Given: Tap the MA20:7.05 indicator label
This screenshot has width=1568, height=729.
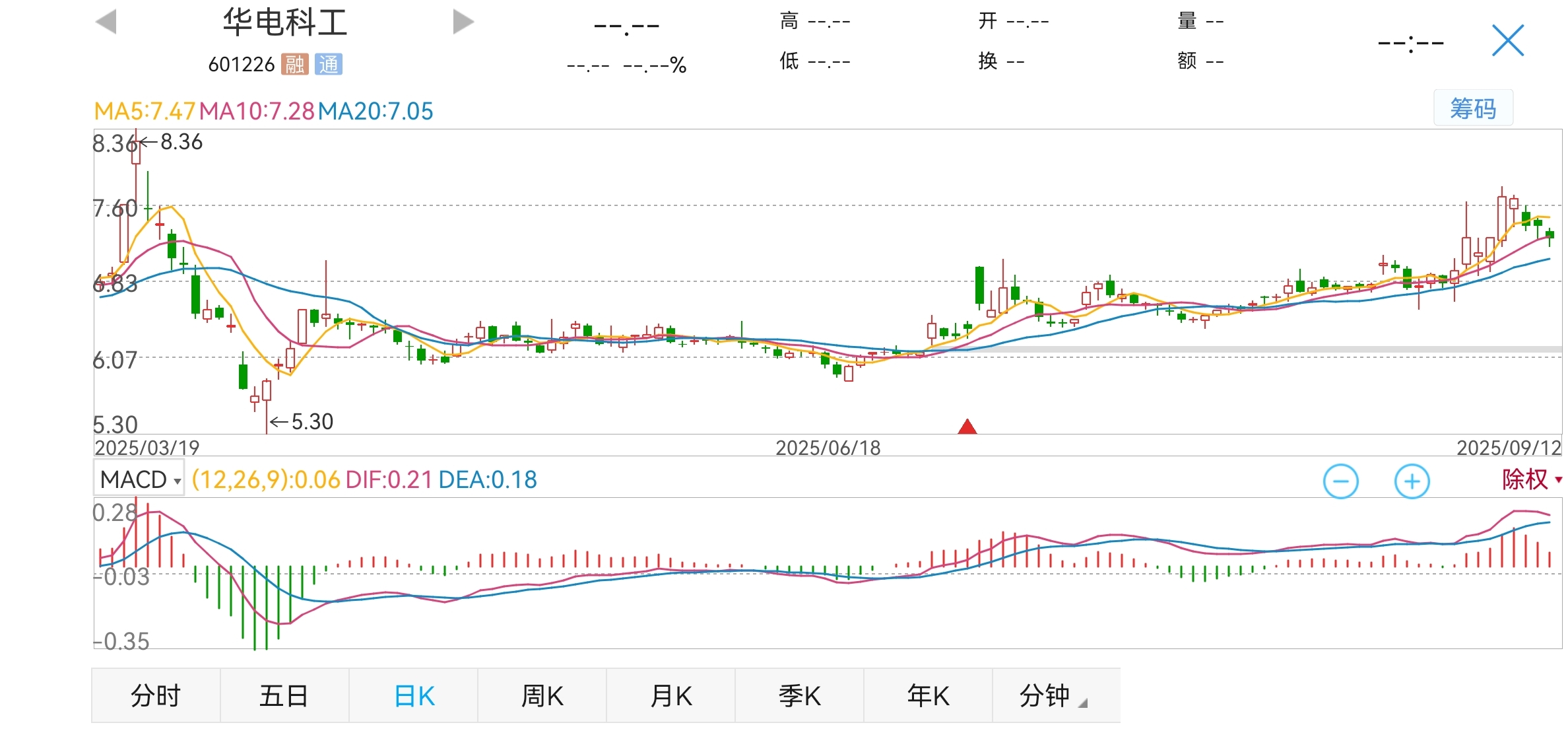Looking at the screenshot, I should pyautogui.click(x=376, y=111).
